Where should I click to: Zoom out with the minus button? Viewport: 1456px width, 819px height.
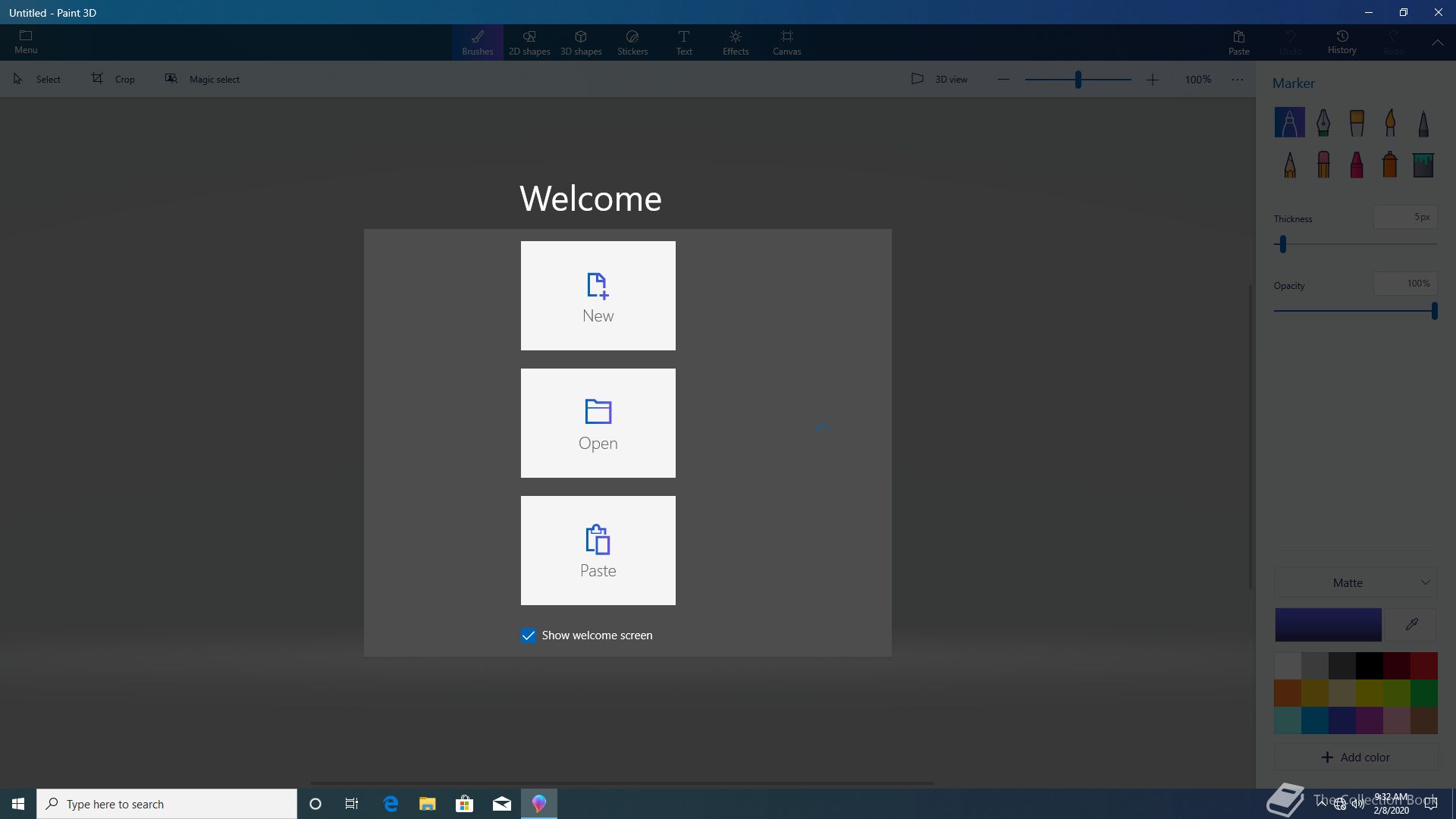point(1003,79)
